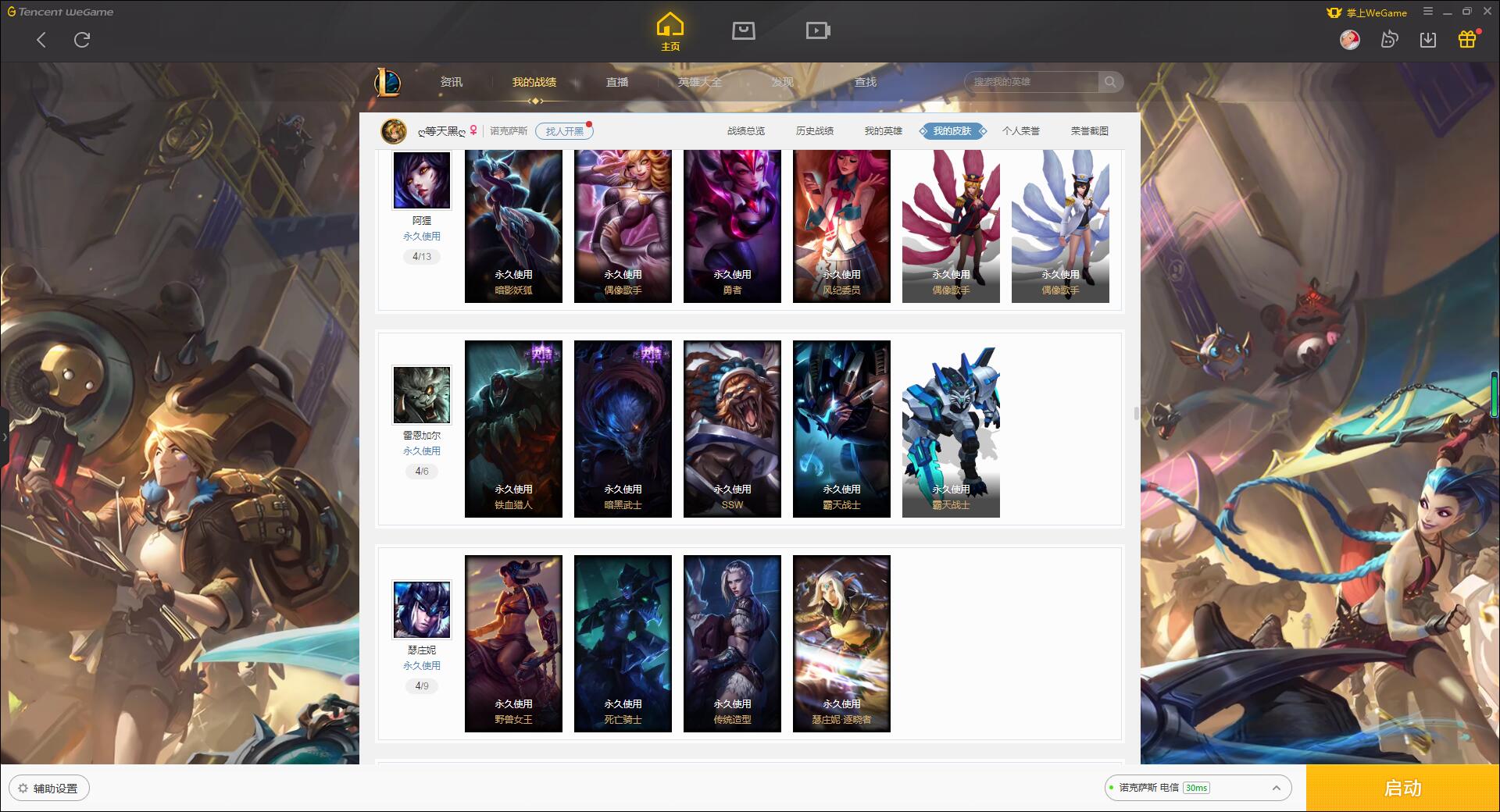The image size is (1500, 812).
Task: Click the 4/13 skin count badge
Action: tap(422, 257)
